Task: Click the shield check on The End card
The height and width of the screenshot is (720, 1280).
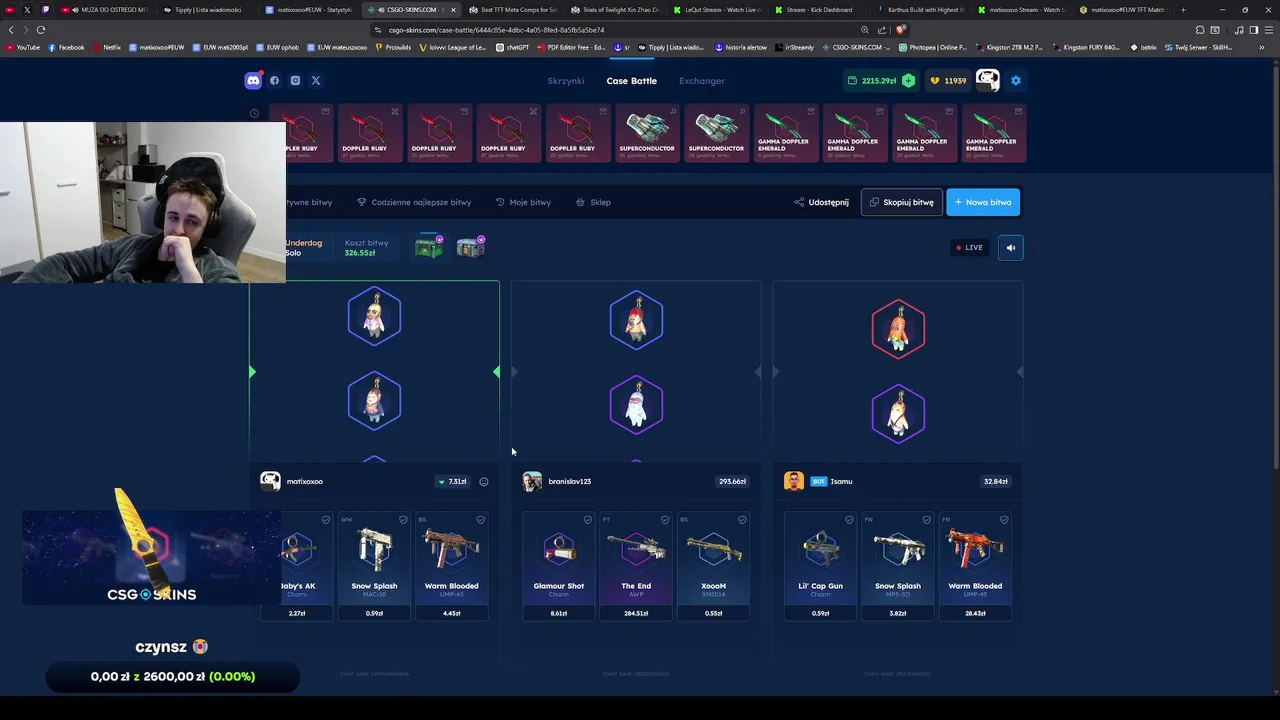Action: click(665, 520)
